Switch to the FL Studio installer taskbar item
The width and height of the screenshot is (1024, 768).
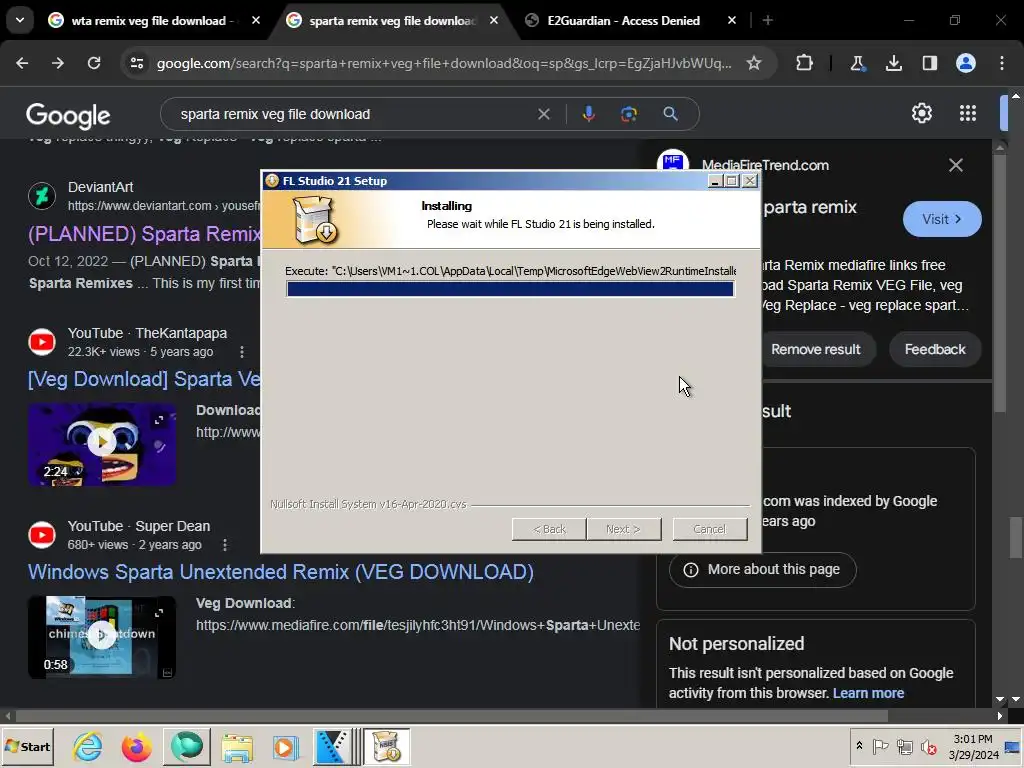[x=387, y=746]
